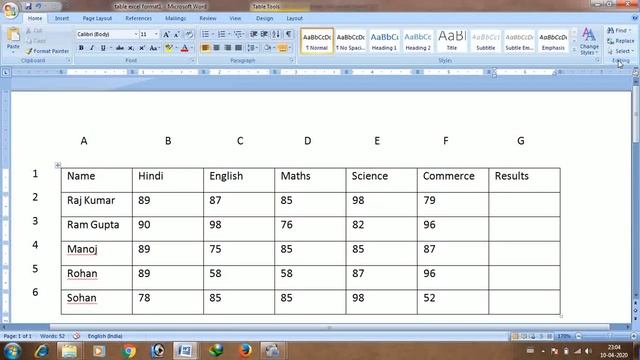Decrease paragraph indent
Screen dimensions: 640x360
coord(253,34)
